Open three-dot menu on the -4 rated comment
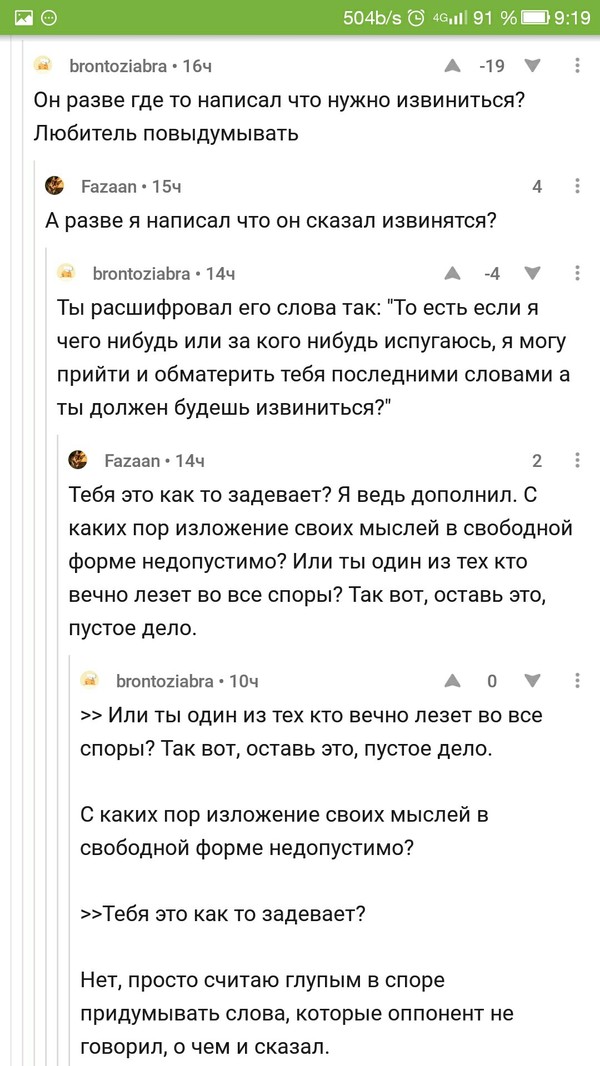The width and height of the screenshot is (600, 1066). pyautogui.click(x=578, y=273)
